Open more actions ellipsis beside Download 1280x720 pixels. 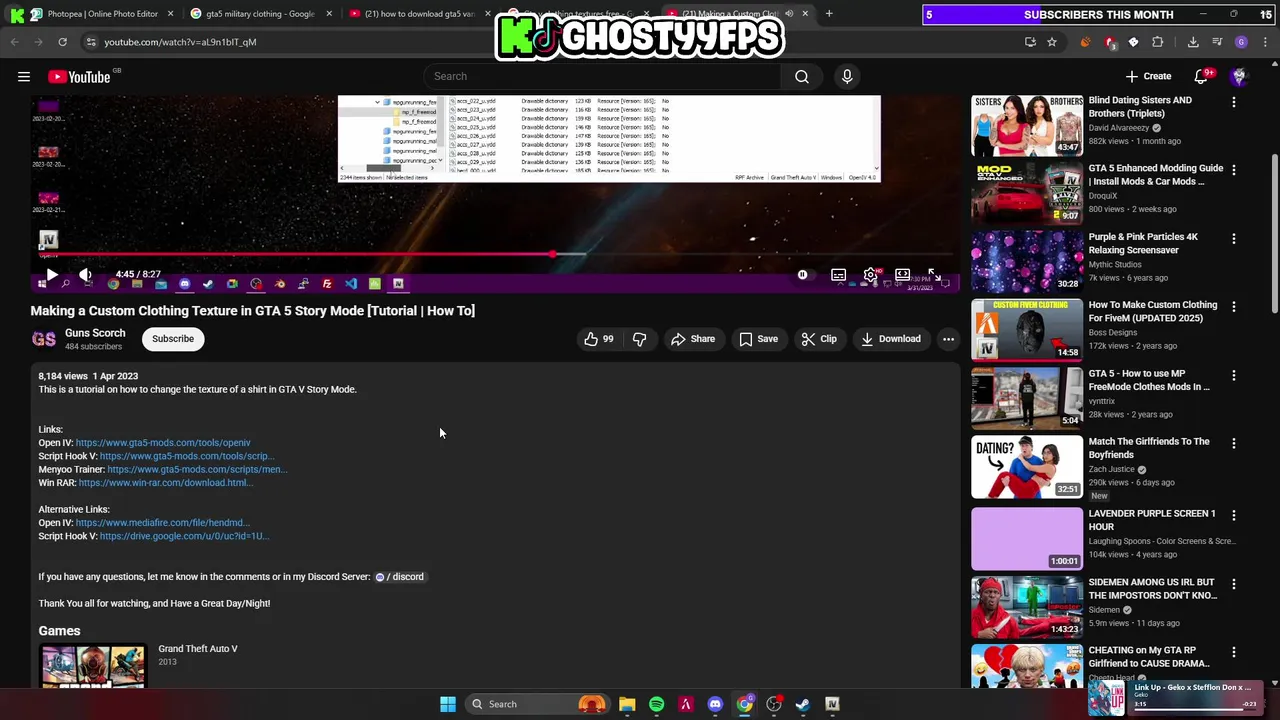click(x=948, y=339)
